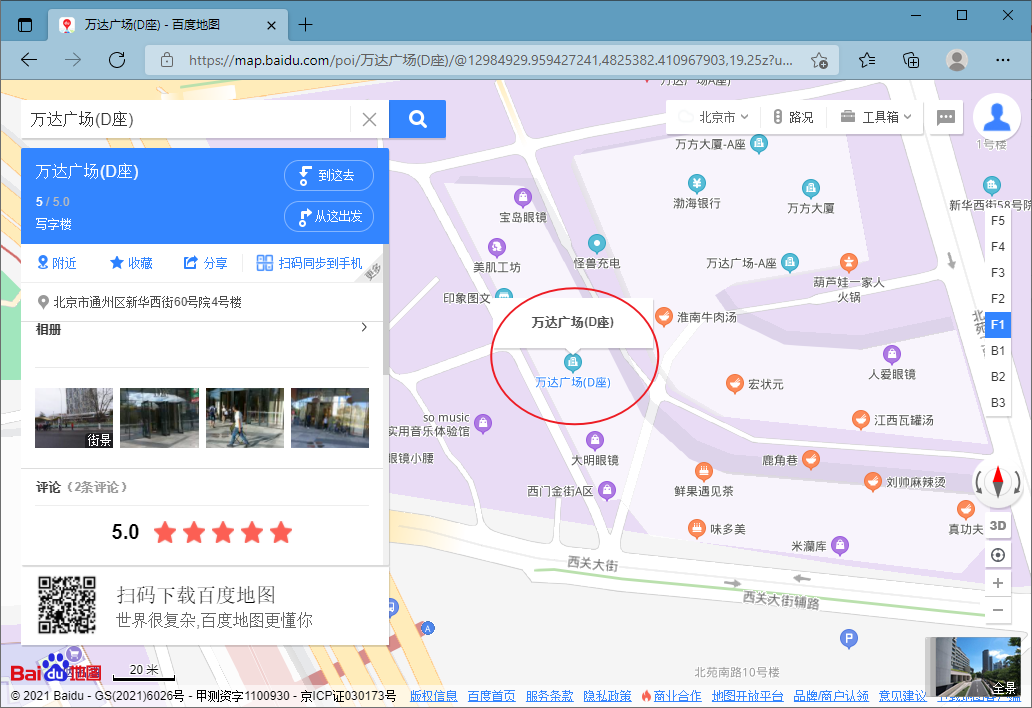Click the browser refresh button

click(117, 60)
